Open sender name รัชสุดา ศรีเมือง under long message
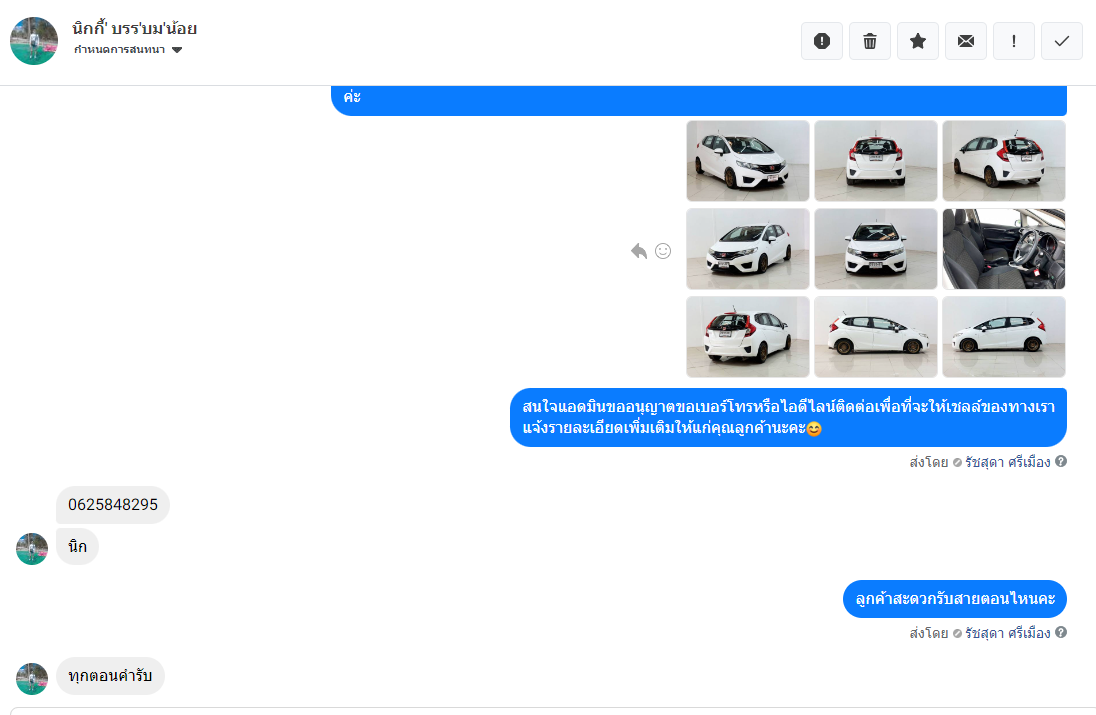Viewport: 1096px width, 715px height. tap(1007, 462)
